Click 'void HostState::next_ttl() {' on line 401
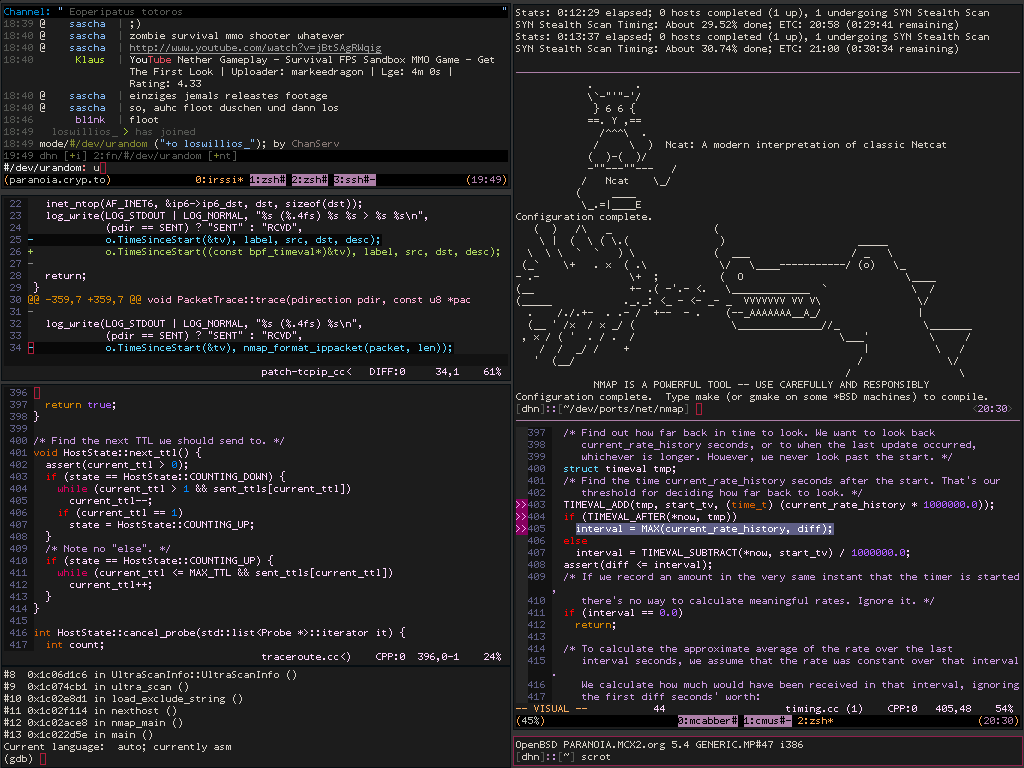The height and width of the screenshot is (768, 1024). (x=117, y=453)
